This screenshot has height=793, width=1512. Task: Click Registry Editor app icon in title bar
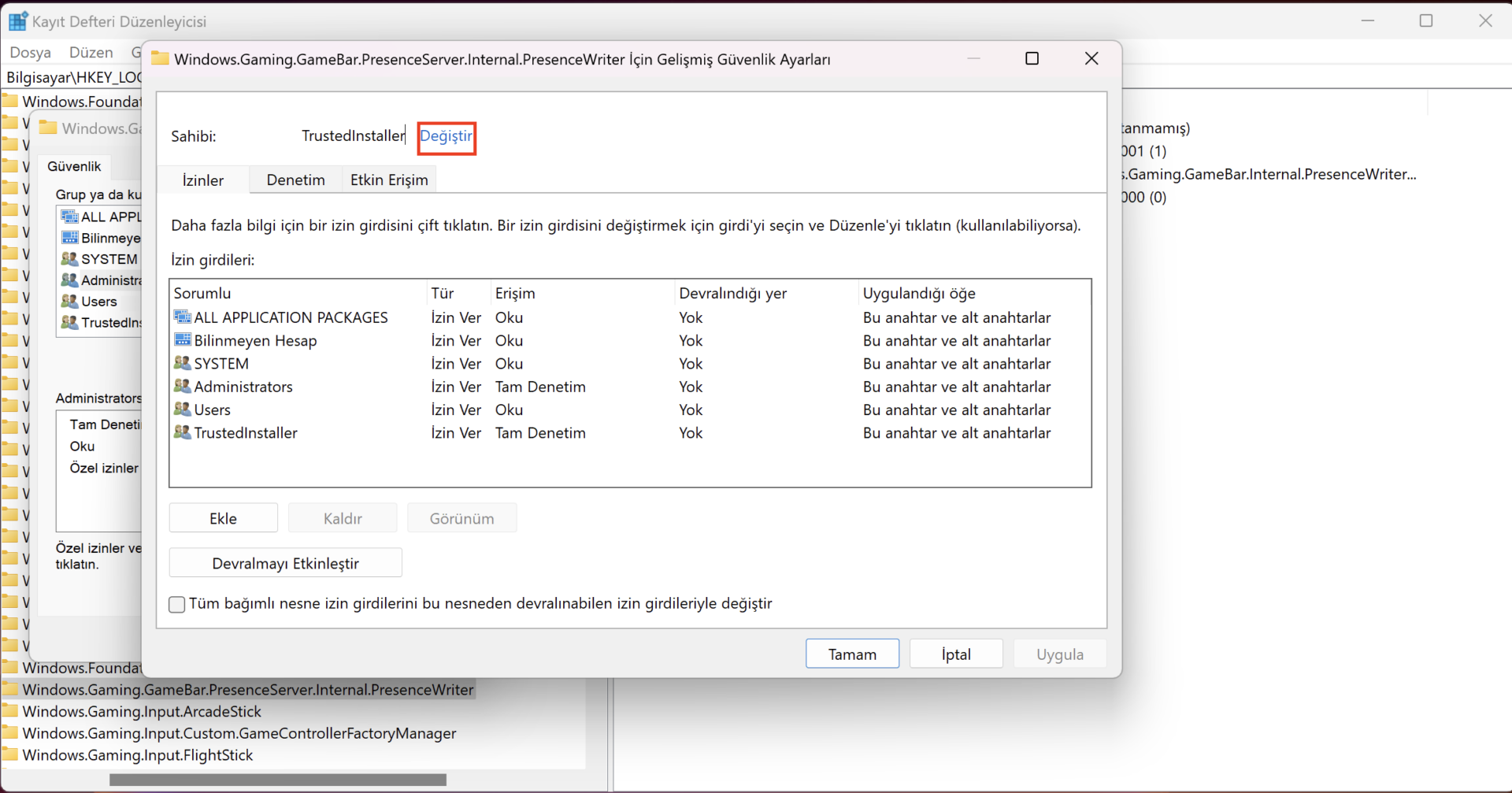click(x=17, y=21)
